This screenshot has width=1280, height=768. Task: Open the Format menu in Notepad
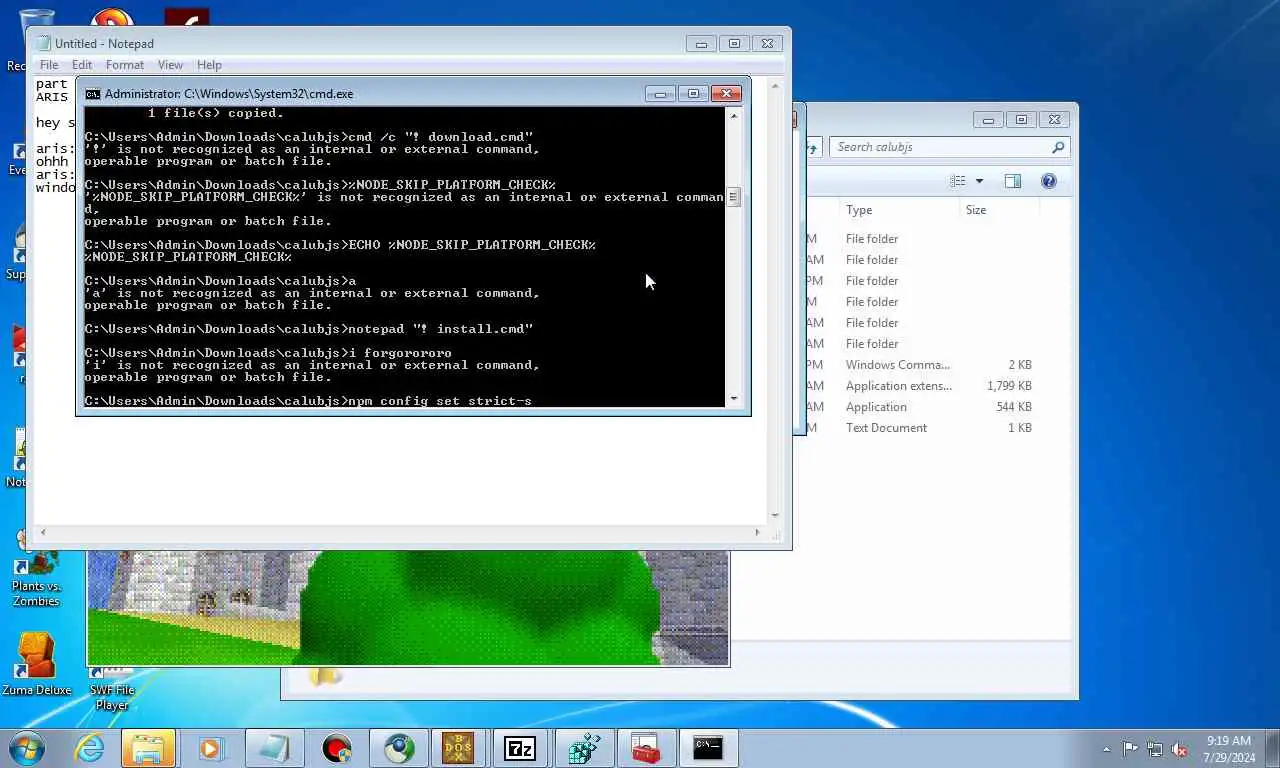click(x=125, y=65)
